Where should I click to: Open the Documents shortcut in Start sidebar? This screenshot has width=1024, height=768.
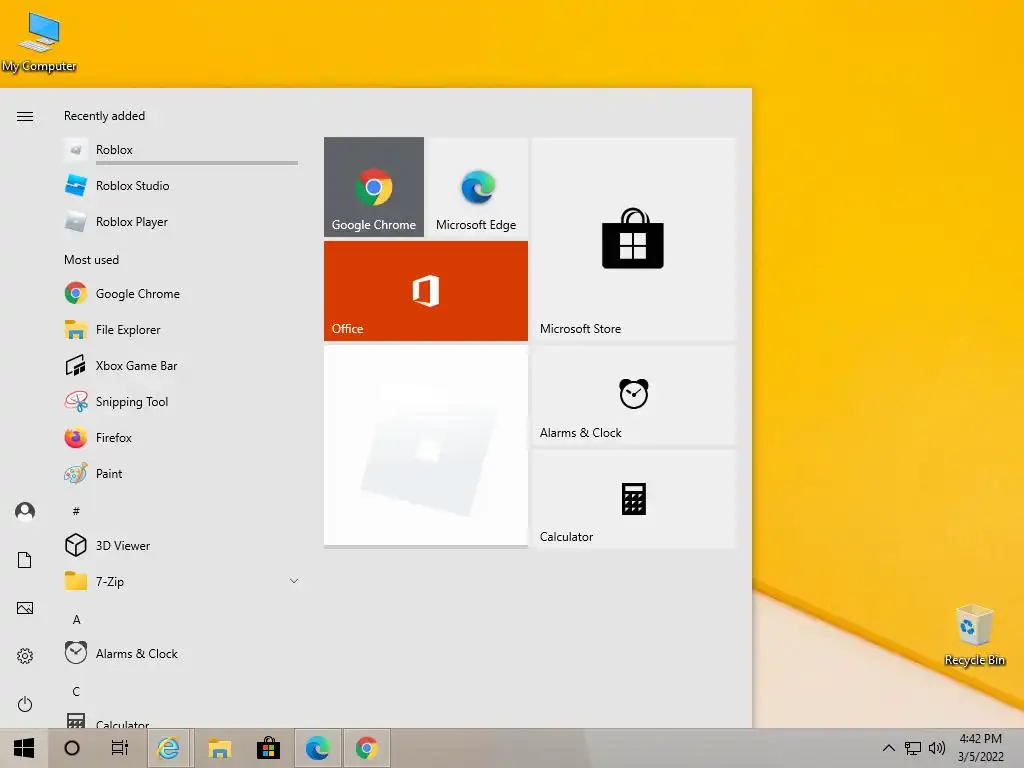[x=25, y=560]
